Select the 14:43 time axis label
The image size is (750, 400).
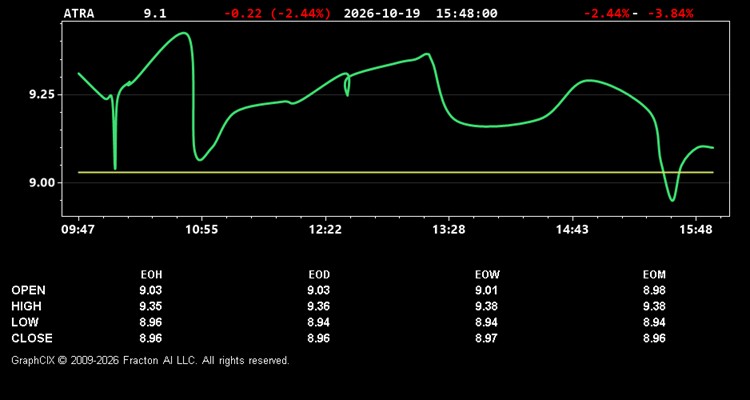point(572,230)
